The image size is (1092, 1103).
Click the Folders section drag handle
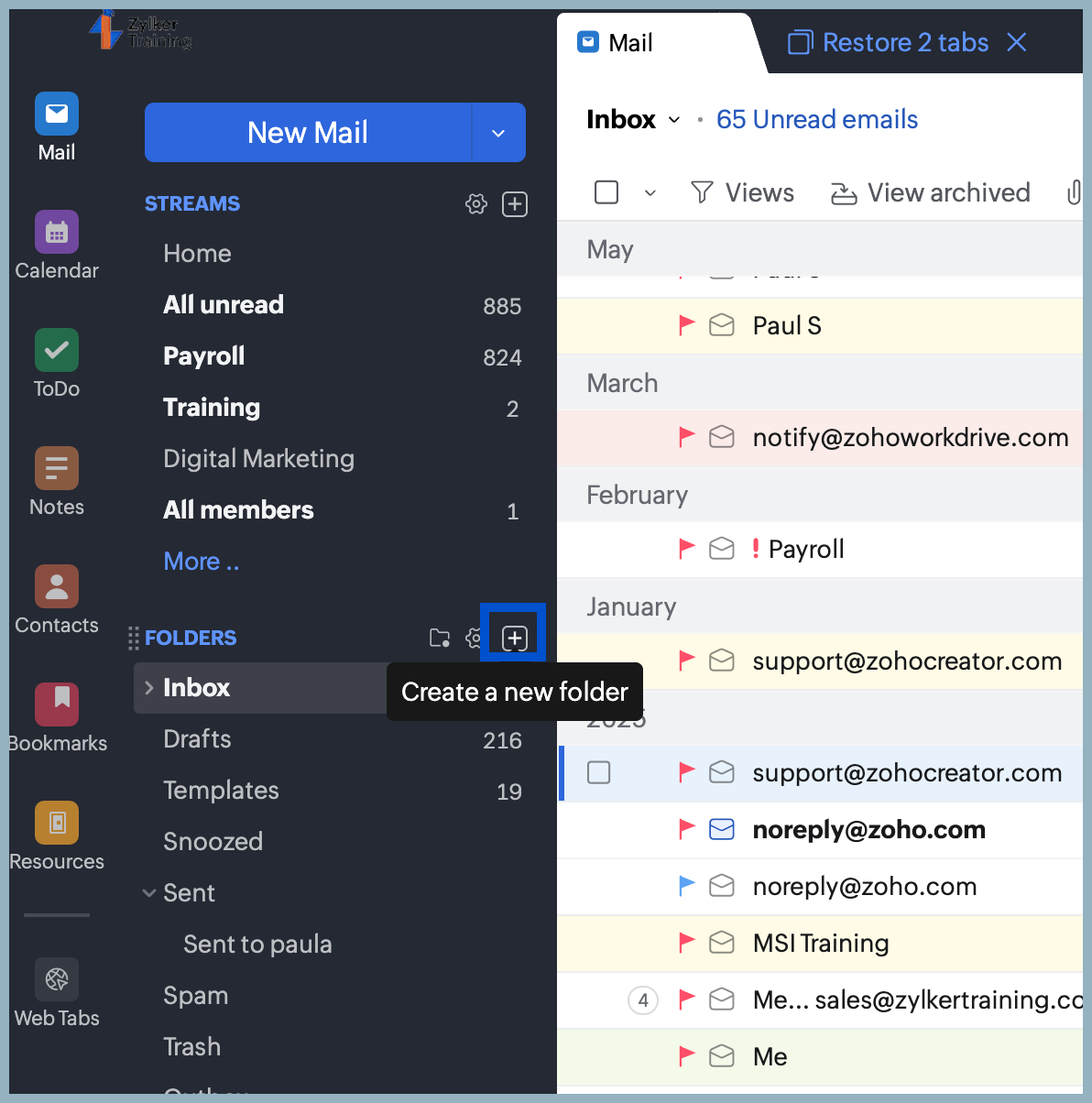(x=134, y=638)
